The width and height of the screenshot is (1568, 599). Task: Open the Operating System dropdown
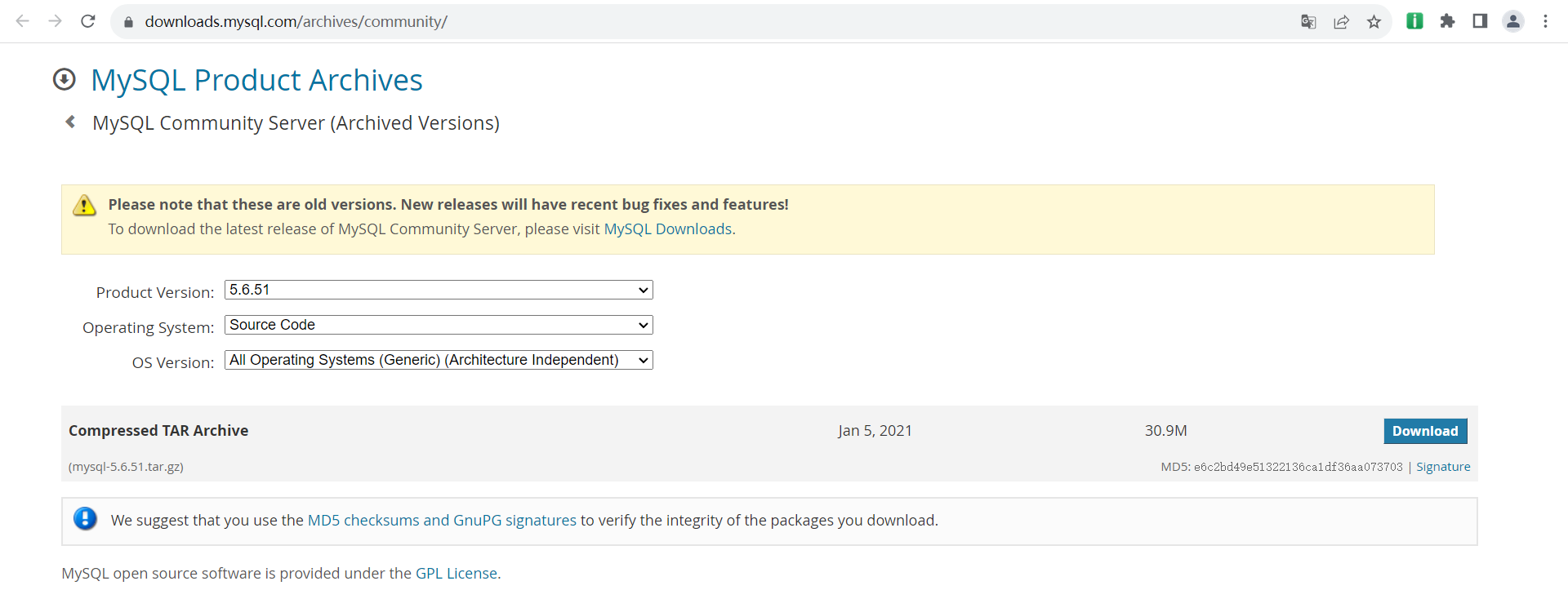(x=439, y=325)
